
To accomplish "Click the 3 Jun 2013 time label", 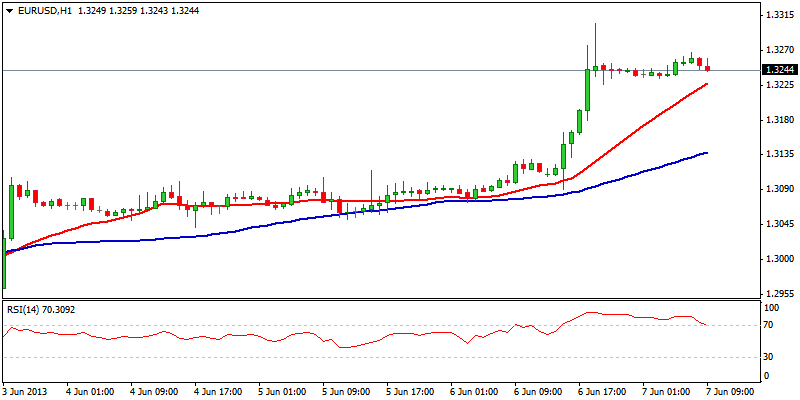I will coord(26,392).
